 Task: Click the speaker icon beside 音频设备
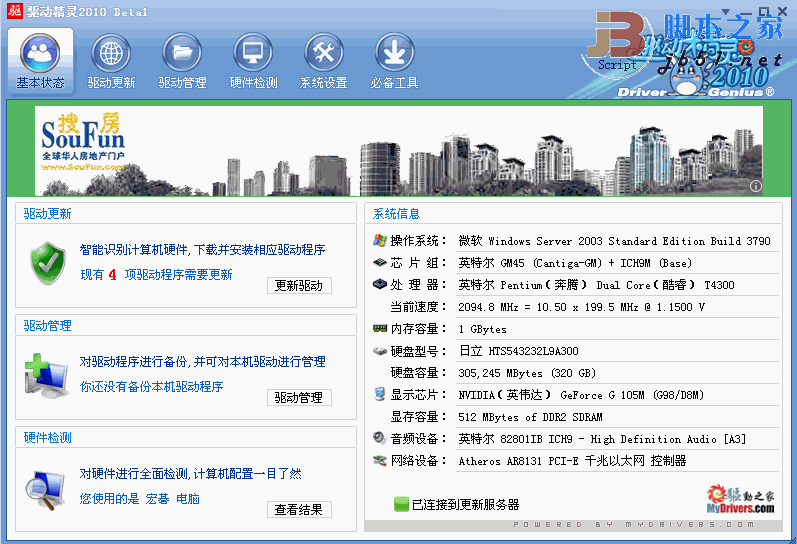380,438
